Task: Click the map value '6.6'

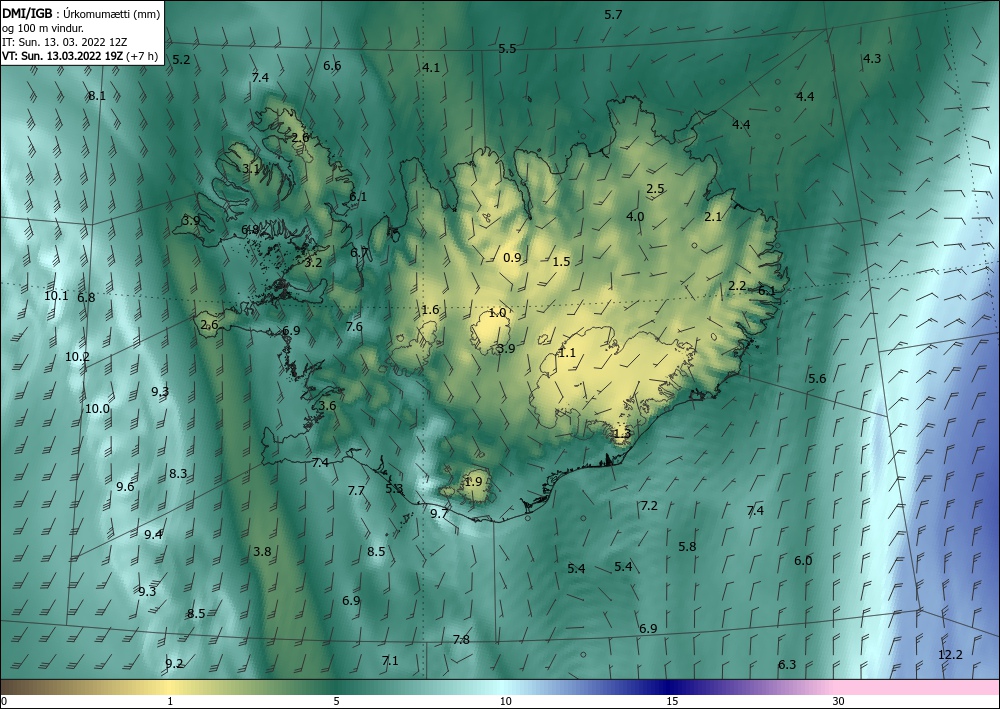Action: 332,66
